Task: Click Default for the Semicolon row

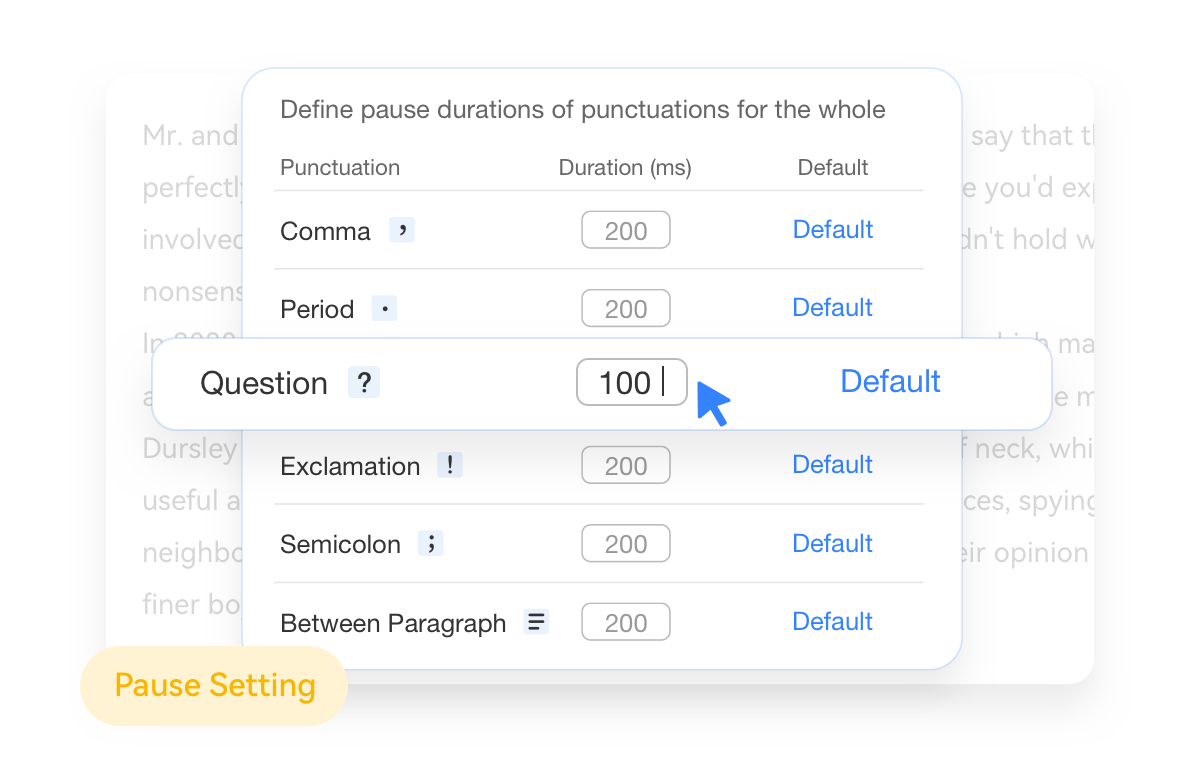Action: pos(832,543)
